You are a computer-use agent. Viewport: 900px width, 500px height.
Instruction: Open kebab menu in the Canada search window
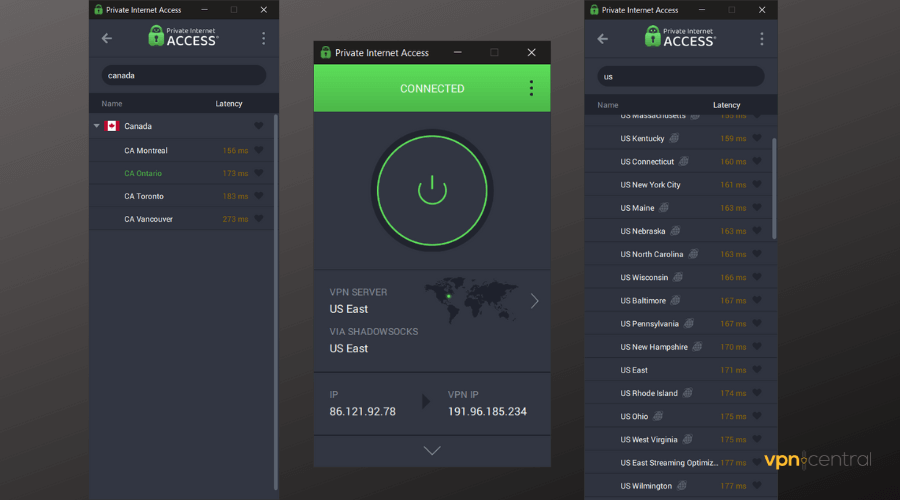(263, 39)
